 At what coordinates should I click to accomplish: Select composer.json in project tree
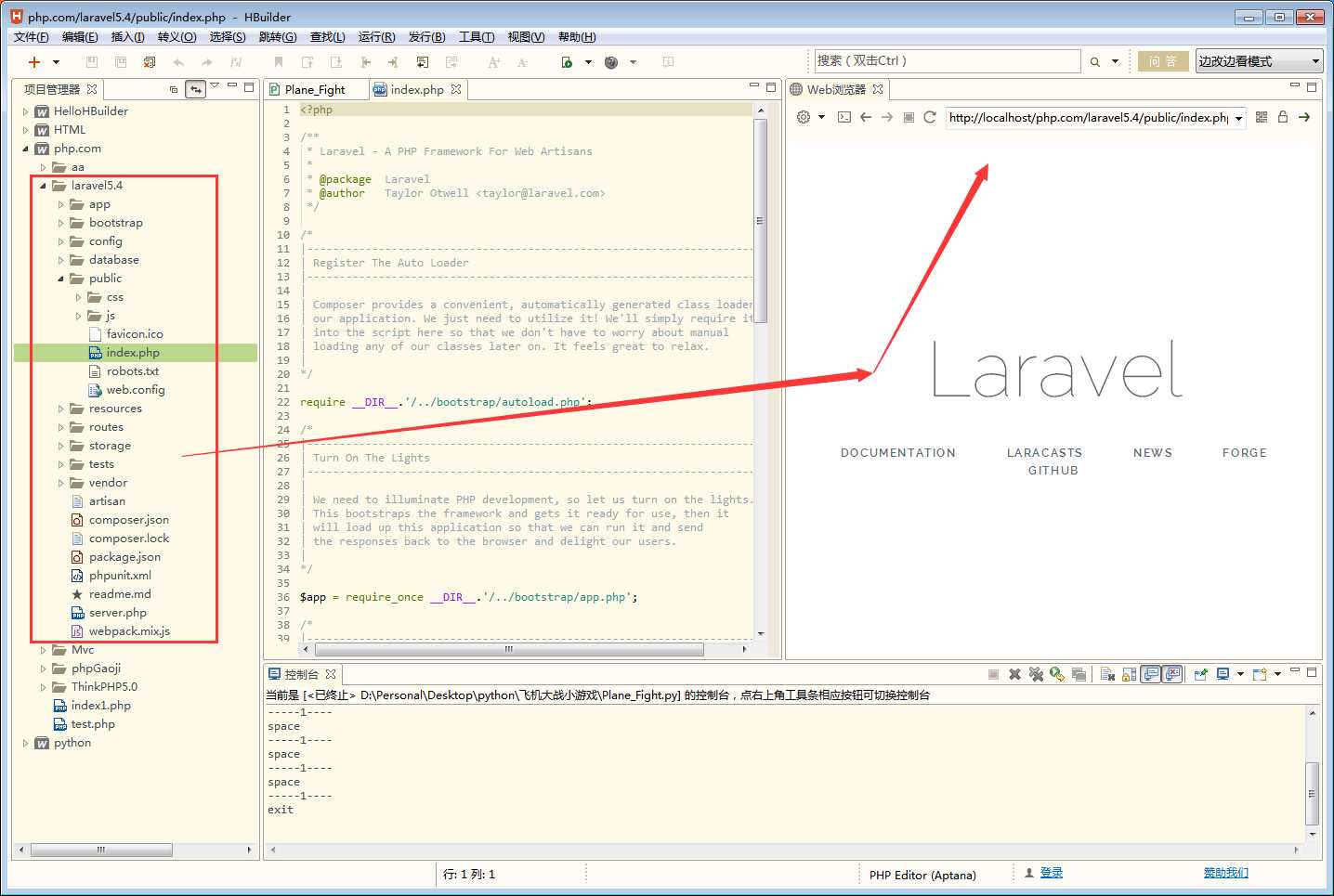click(x=129, y=520)
